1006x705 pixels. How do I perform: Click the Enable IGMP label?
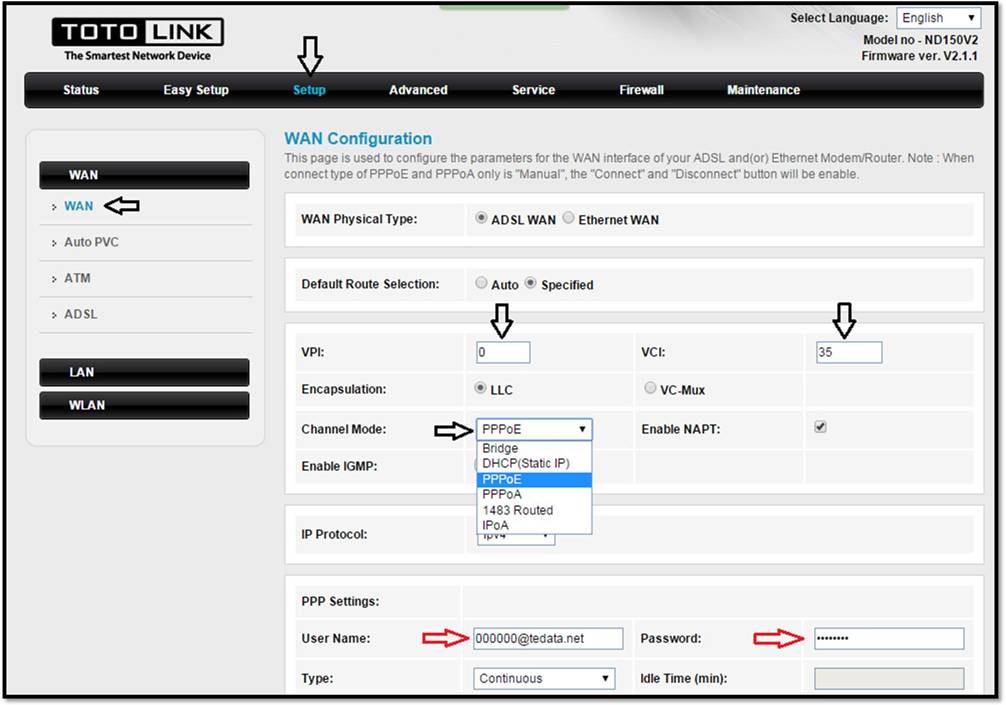[339, 466]
